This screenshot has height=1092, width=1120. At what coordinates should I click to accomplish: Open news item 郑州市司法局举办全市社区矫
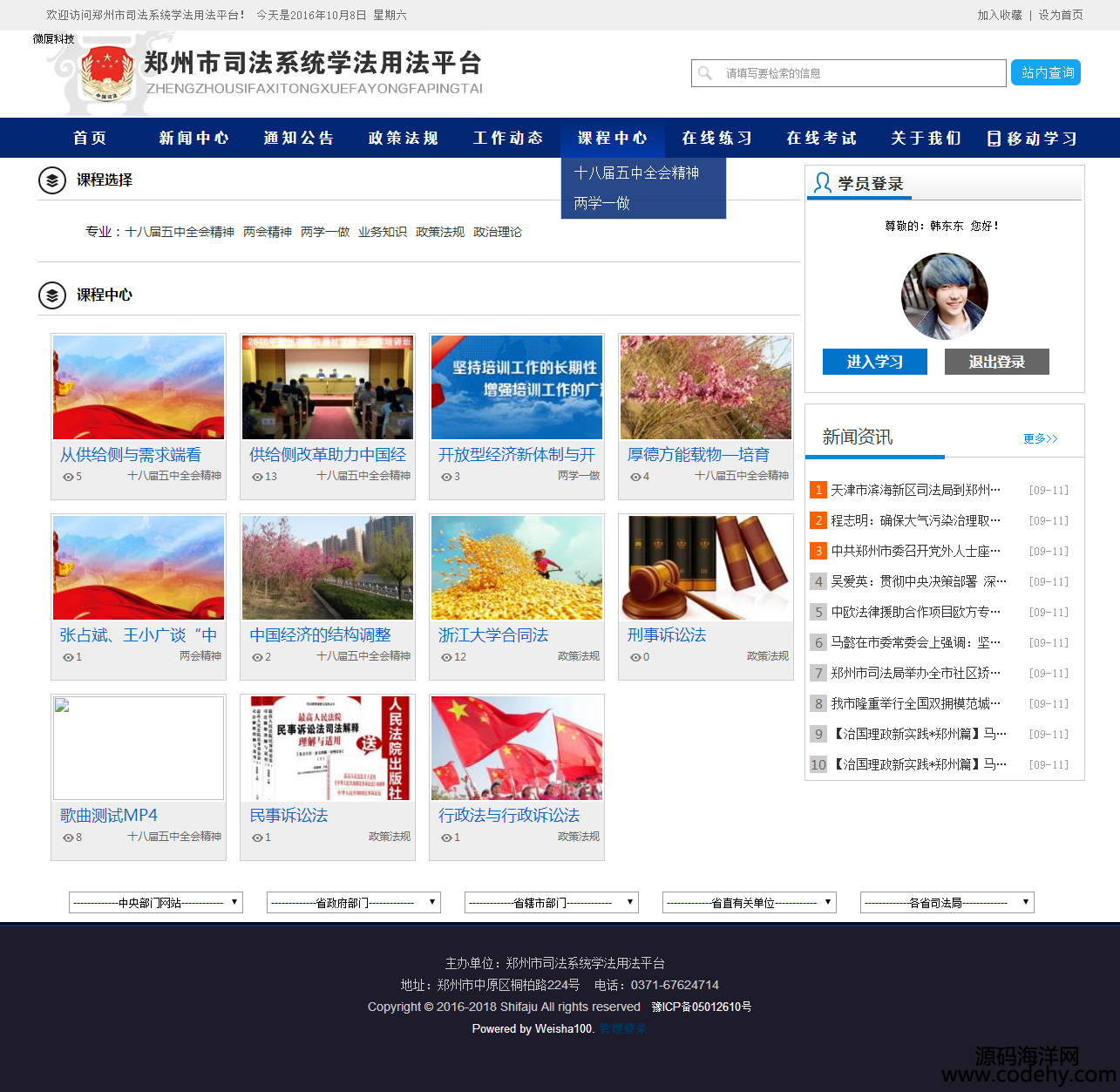(915, 673)
